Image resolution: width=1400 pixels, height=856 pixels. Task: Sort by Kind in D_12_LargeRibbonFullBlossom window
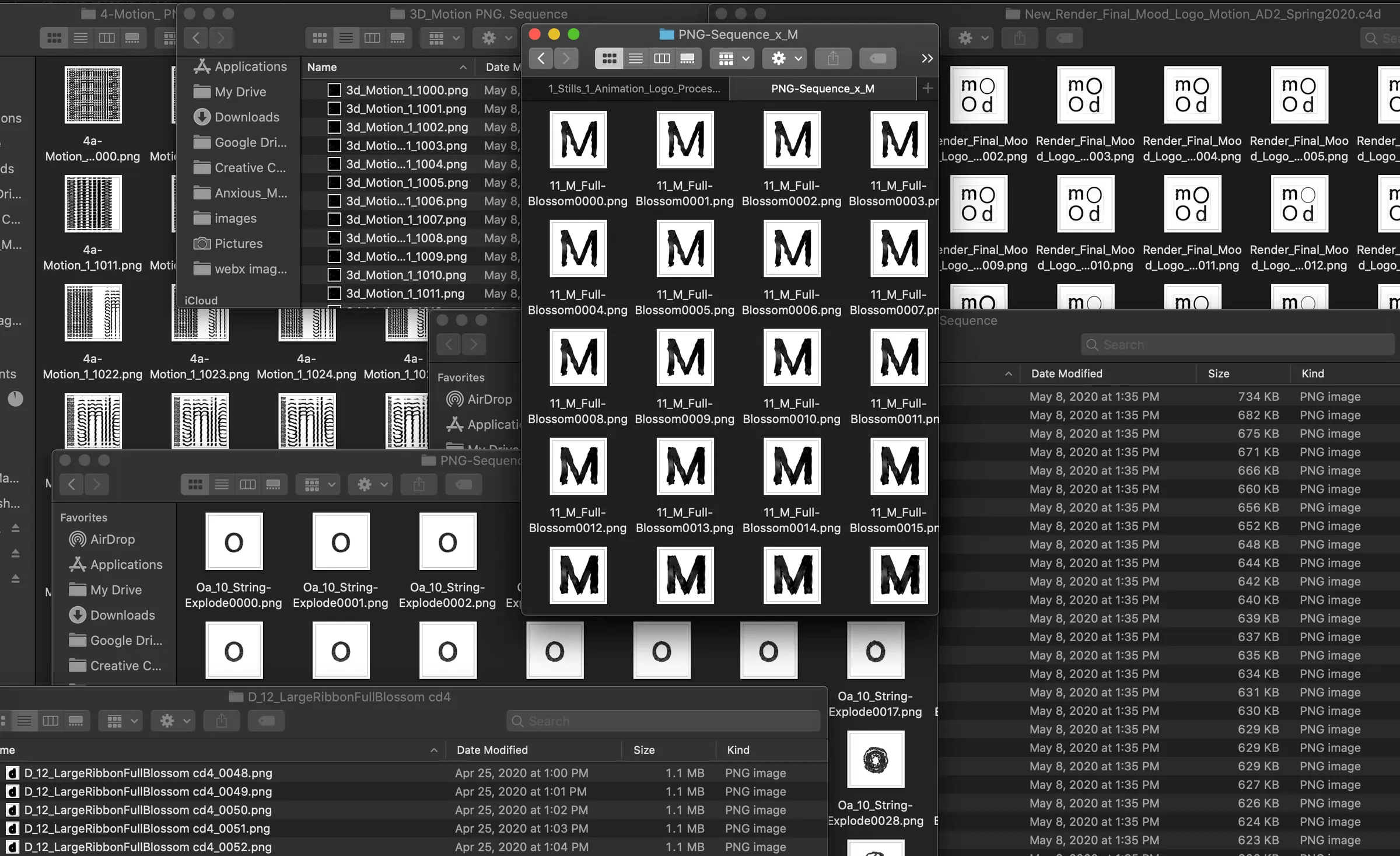click(x=771, y=750)
